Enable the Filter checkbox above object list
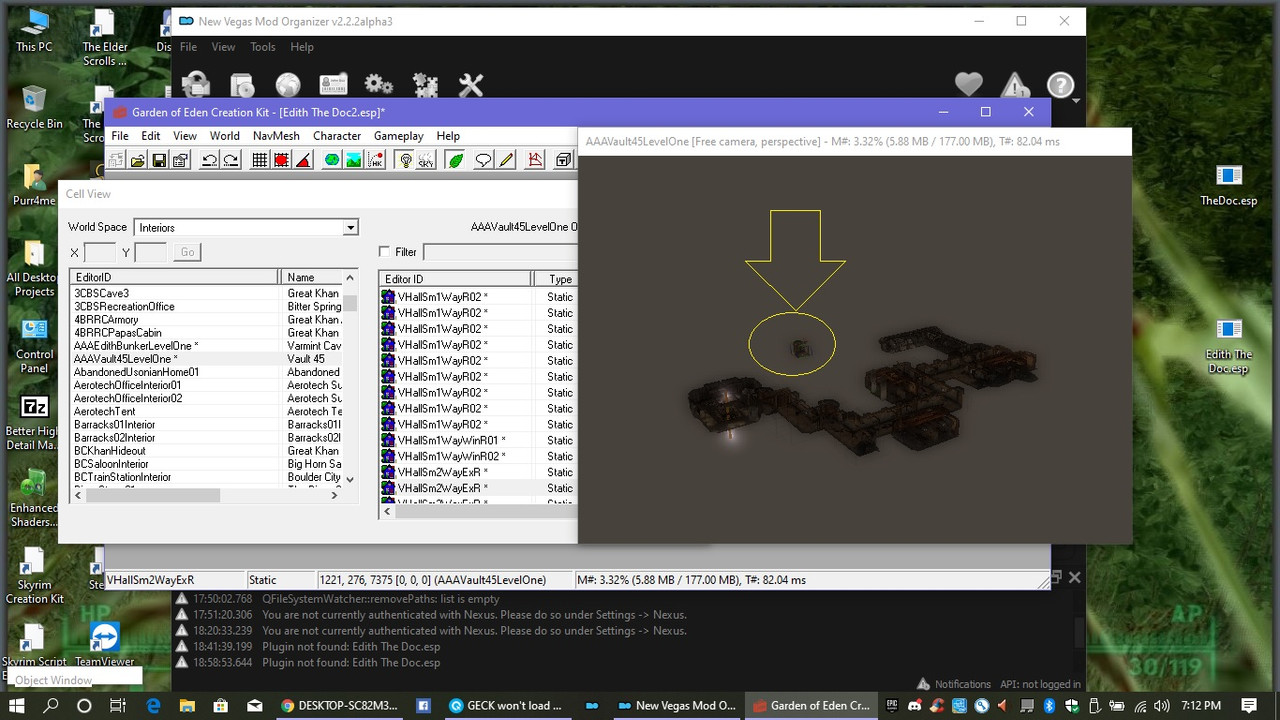 click(x=384, y=251)
